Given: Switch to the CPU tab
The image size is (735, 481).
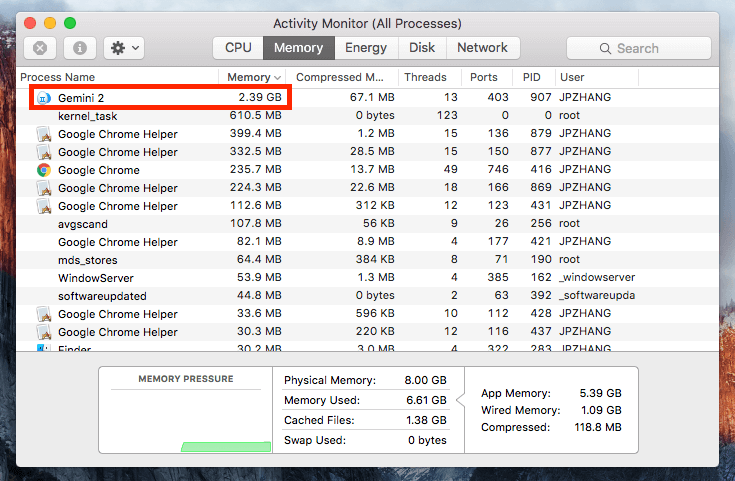Looking at the screenshot, I should 238,48.
